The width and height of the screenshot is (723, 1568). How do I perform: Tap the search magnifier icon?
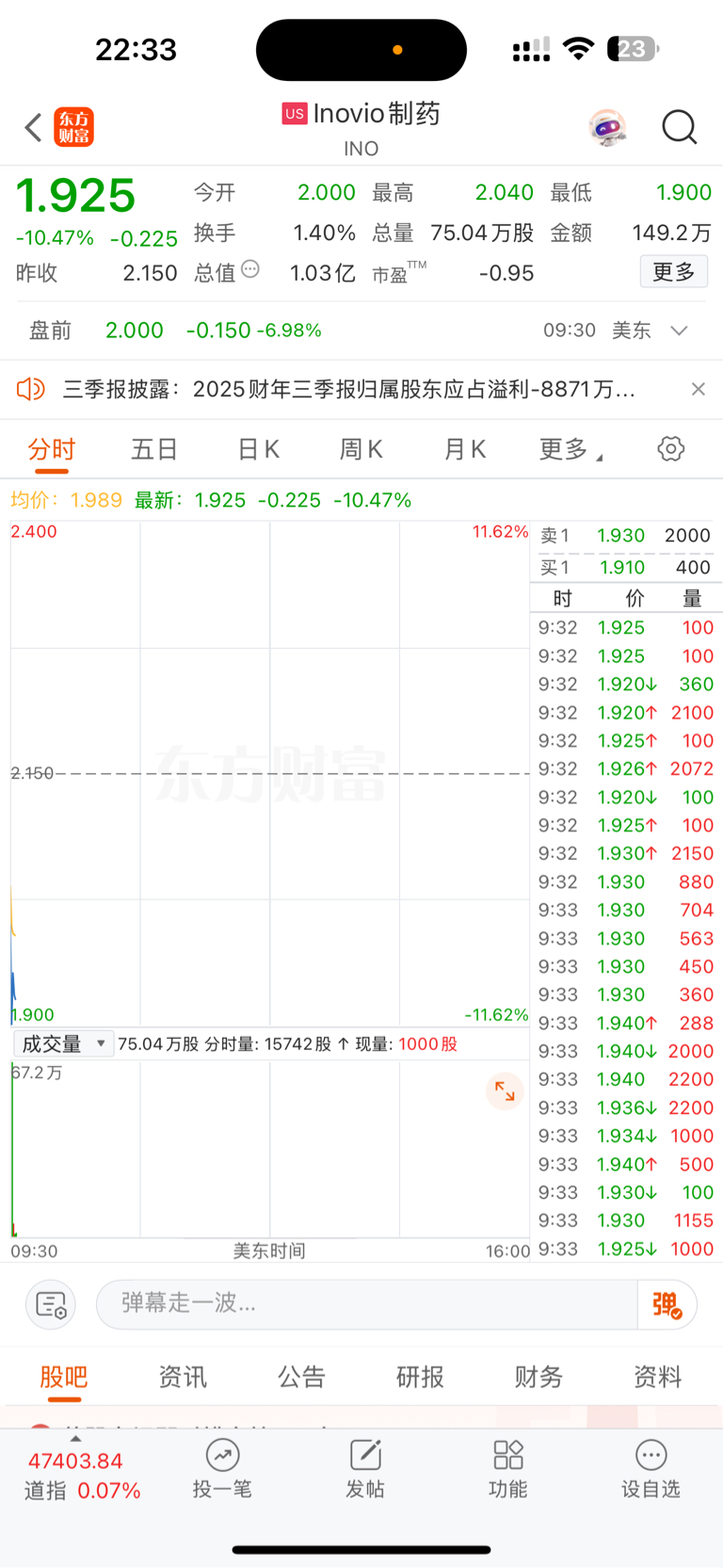pyautogui.click(x=679, y=127)
